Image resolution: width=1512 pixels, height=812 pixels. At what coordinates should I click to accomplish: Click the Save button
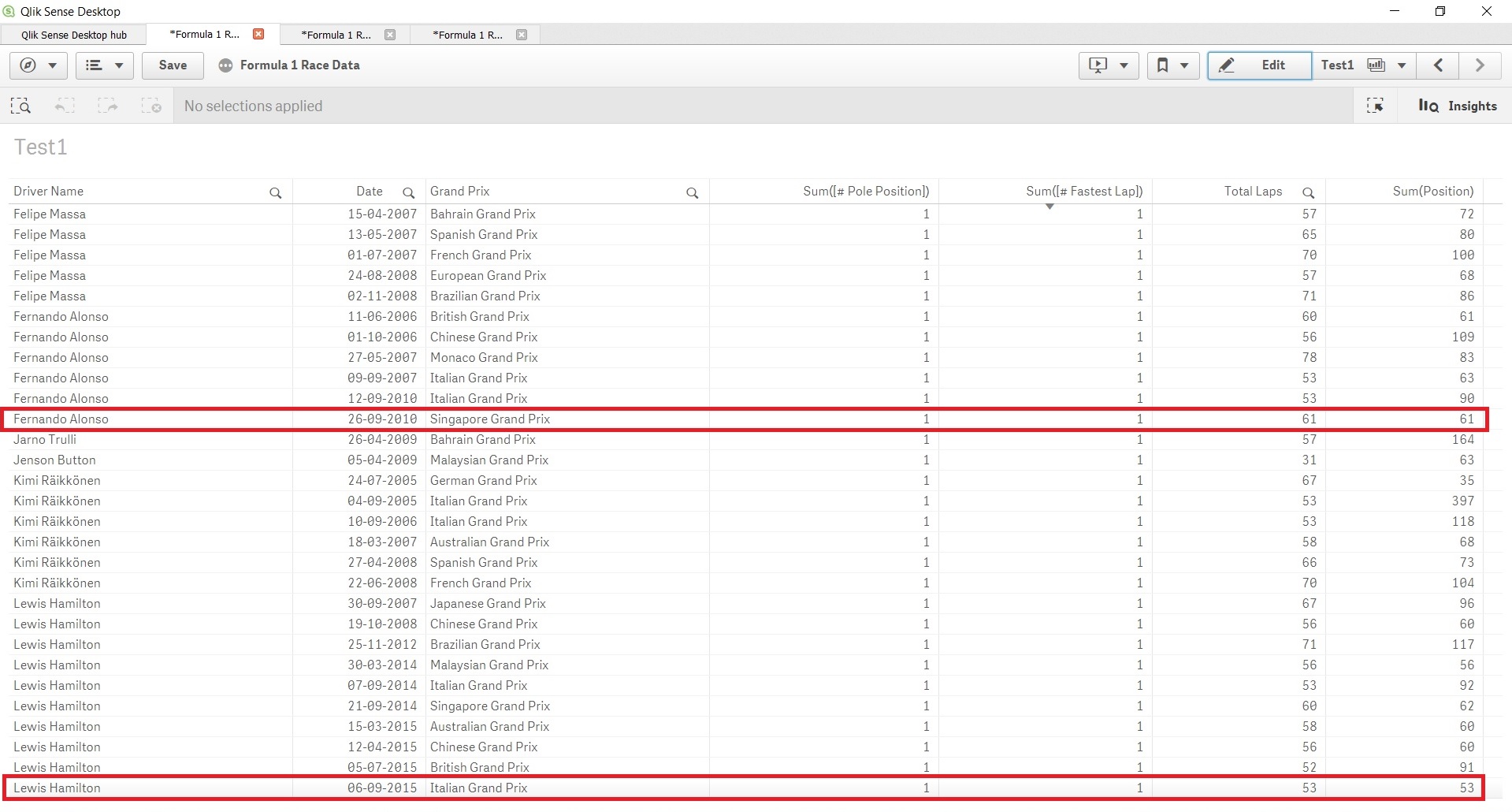[x=173, y=65]
